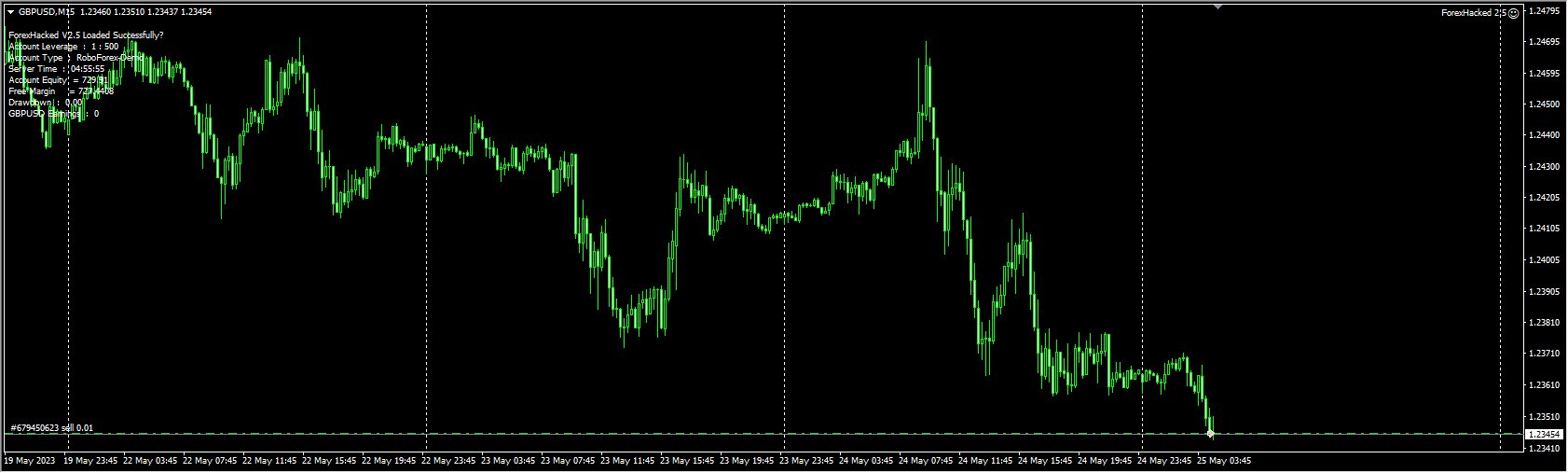
Task: Click '23 May 11:45' on the time axis
Action: [627, 461]
